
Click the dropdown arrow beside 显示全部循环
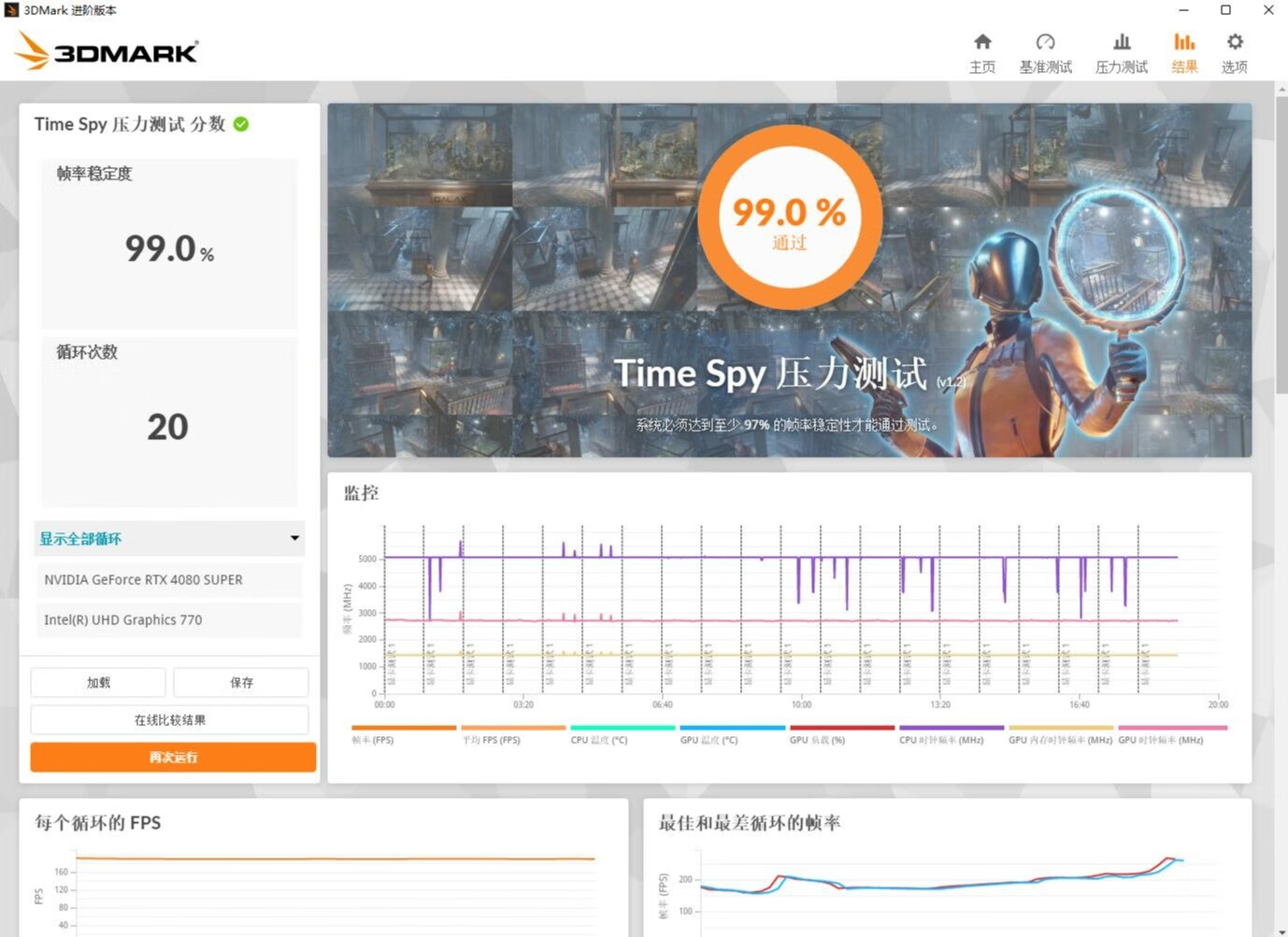(x=294, y=538)
